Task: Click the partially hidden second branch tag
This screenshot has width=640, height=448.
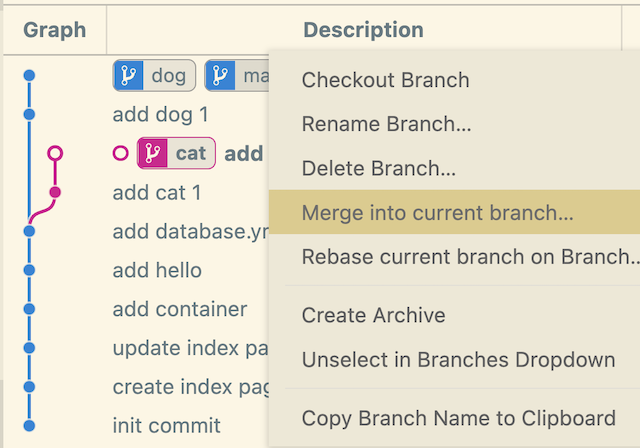Action: tap(236, 75)
